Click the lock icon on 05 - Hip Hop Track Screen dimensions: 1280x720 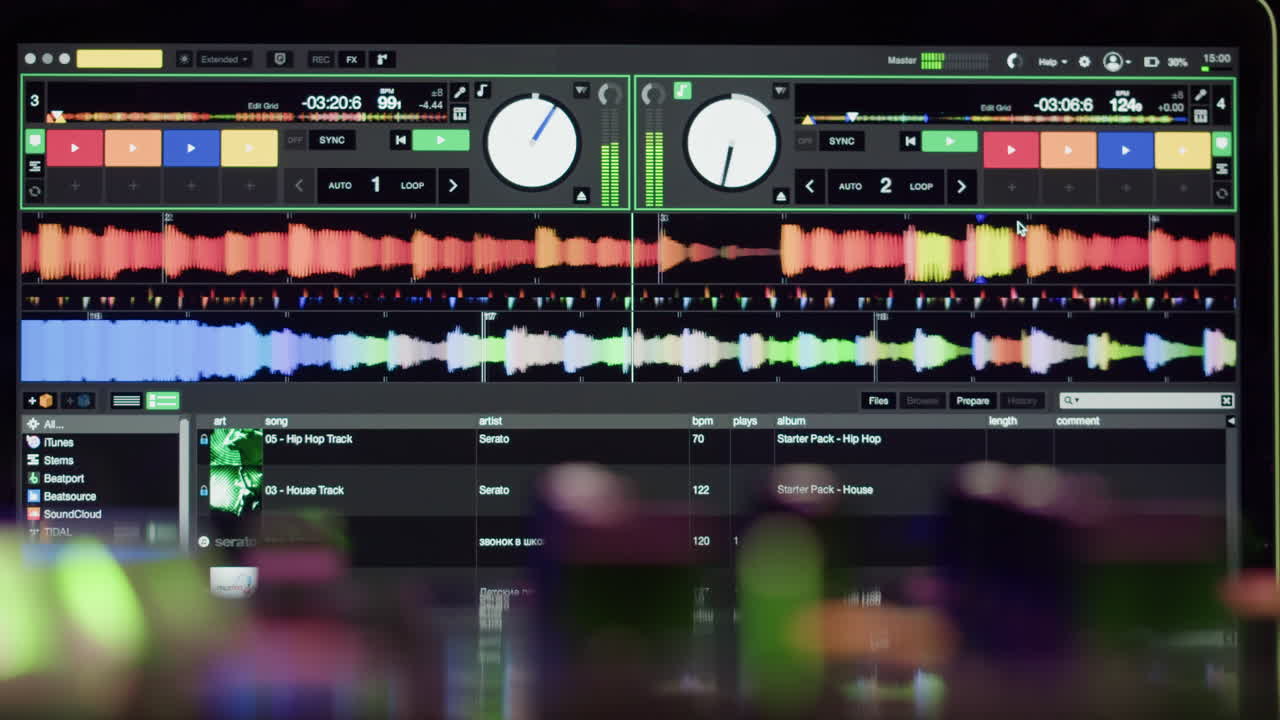coord(204,439)
